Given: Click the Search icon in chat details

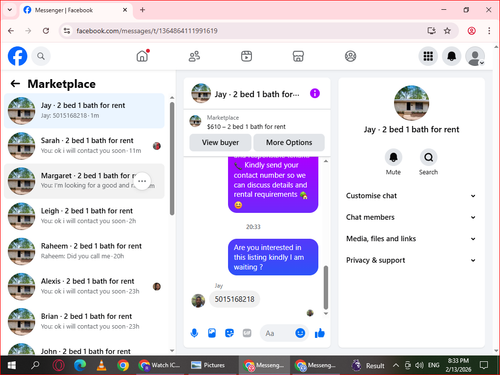Looking at the screenshot, I should pos(428,157).
